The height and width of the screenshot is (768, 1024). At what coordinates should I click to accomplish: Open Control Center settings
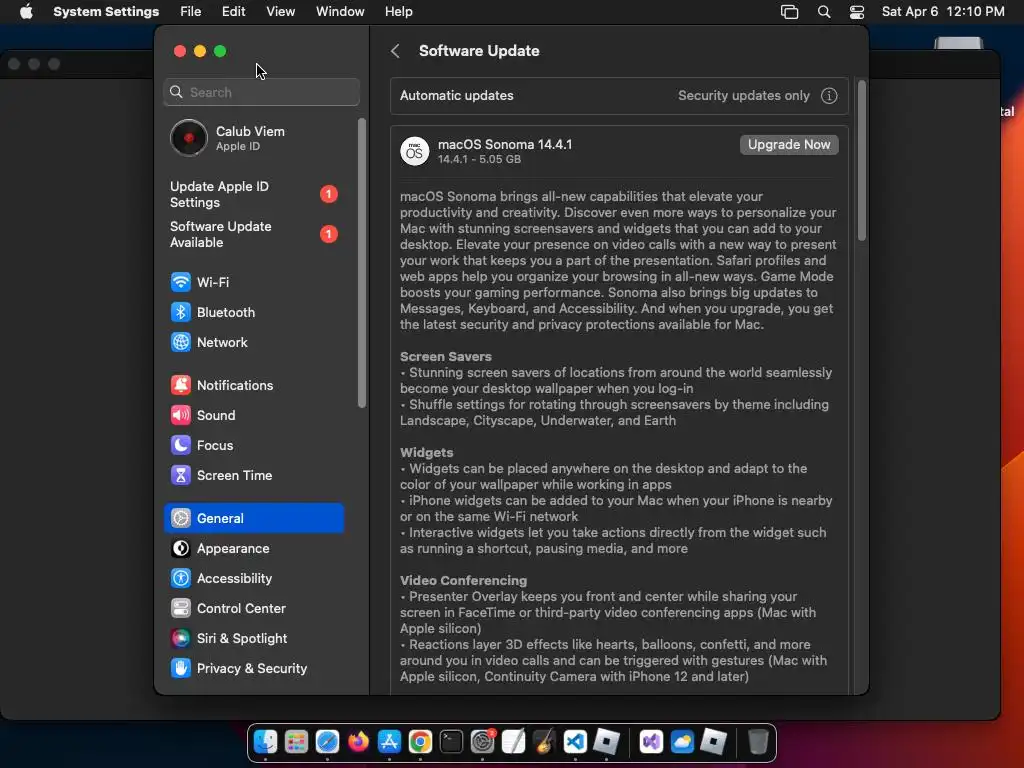253,609
